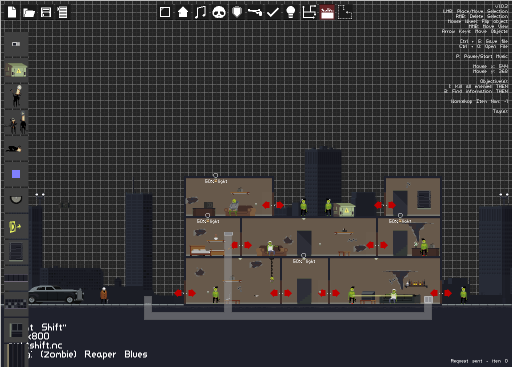Select the green dumpster on the rooftop
512x367 pixels.
click(344, 210)
